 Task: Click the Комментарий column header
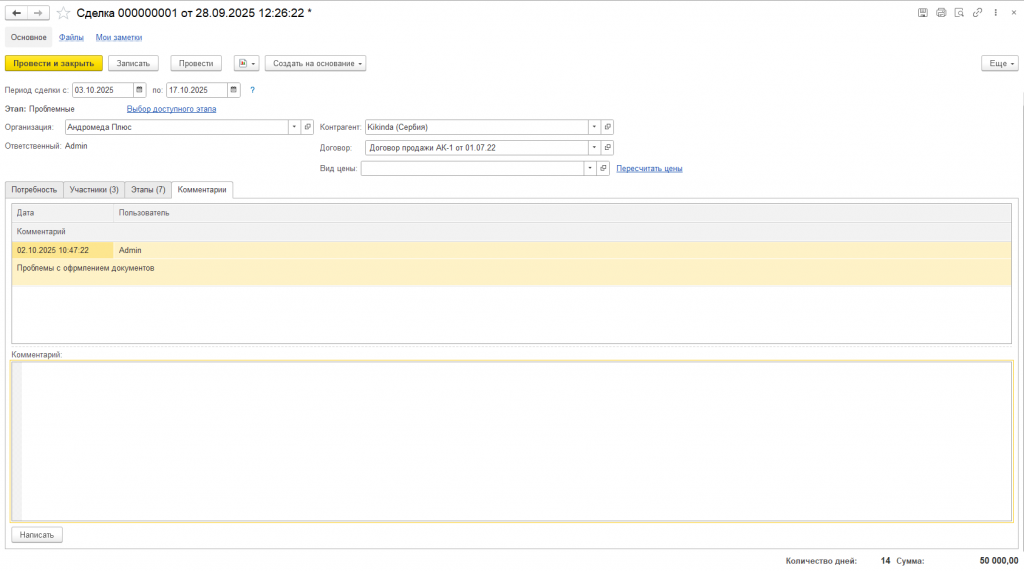click(x=511, y=232)
